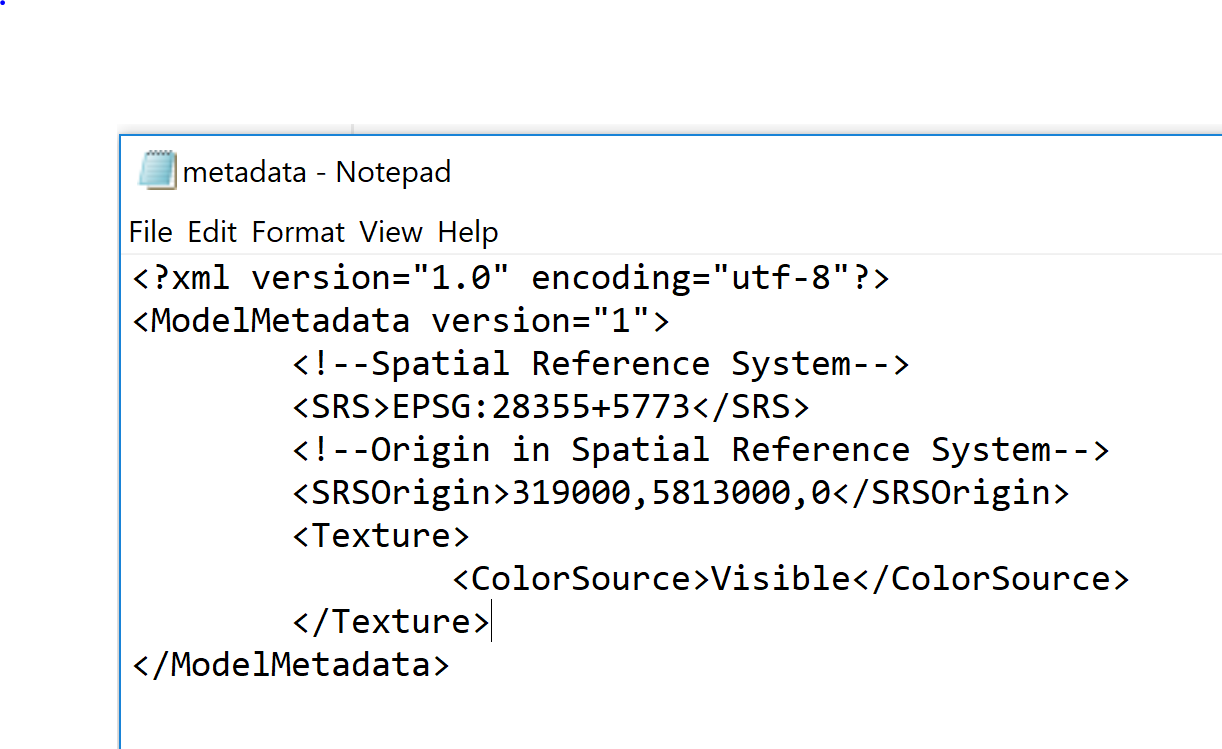Open the Format menu
This screenshot has height=749, width=1222.
pos(298,232)
